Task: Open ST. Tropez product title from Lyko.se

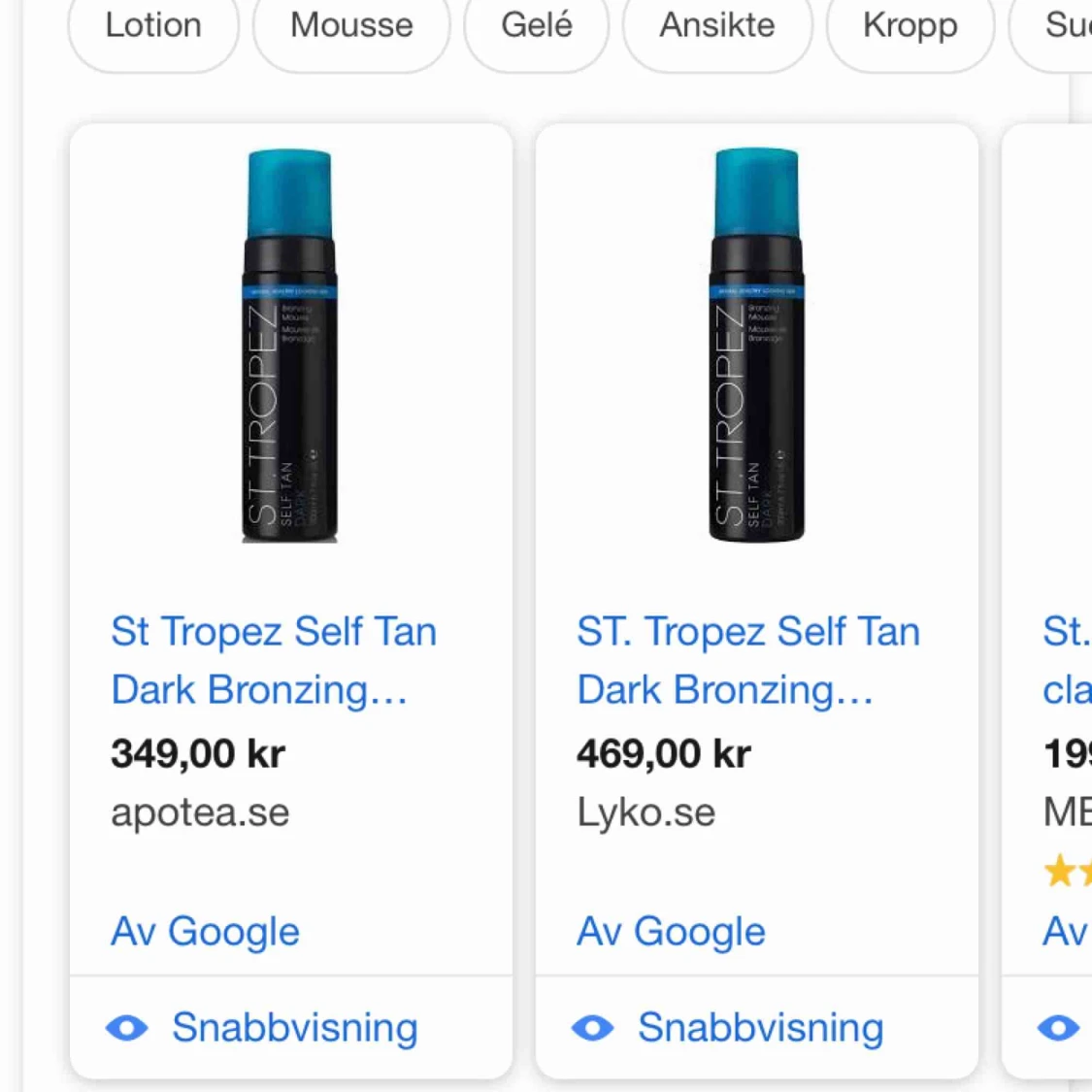Action: (x=747, y=660)
